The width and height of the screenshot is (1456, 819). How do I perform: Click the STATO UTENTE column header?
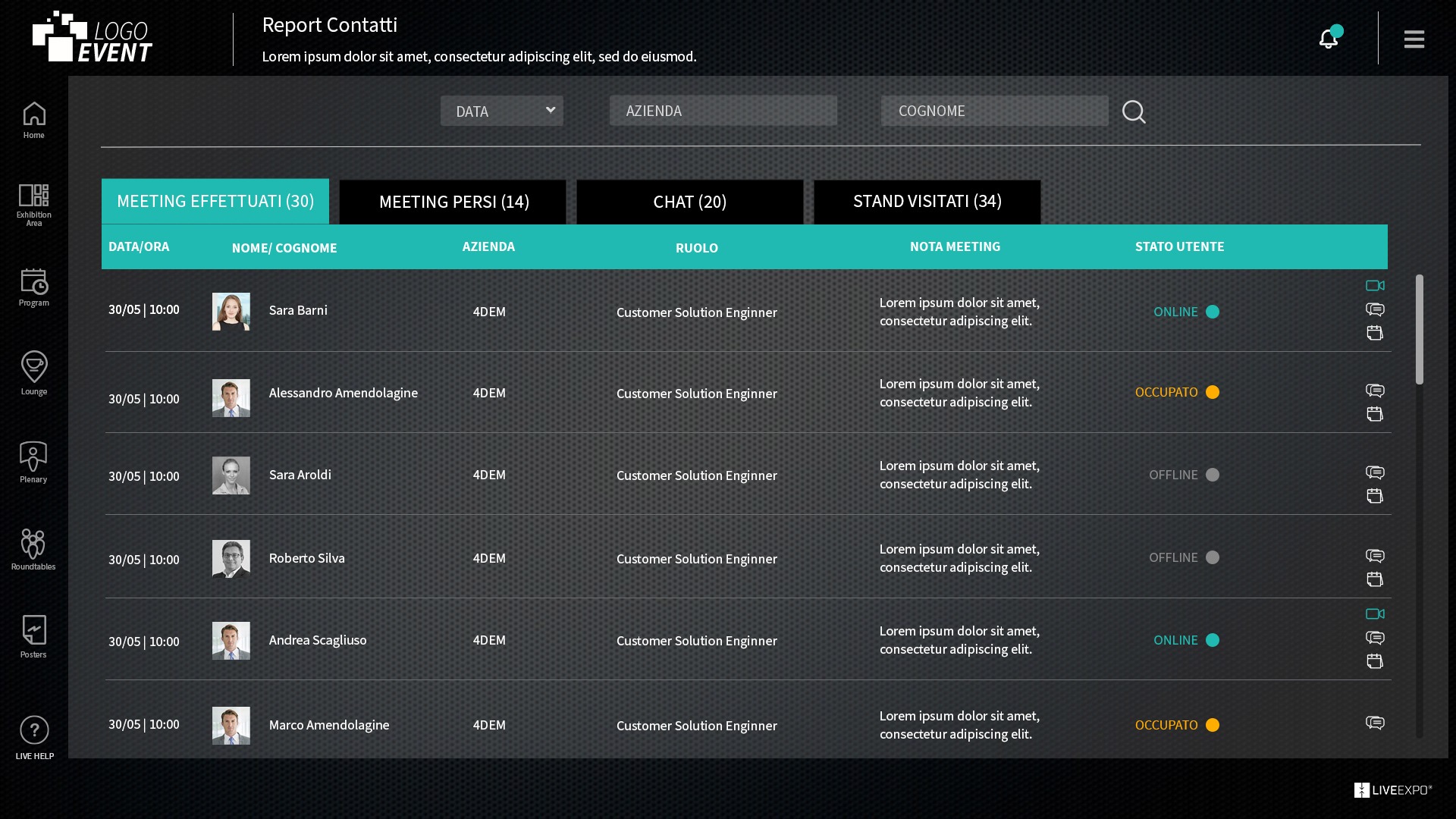(x=1179, y=246)
